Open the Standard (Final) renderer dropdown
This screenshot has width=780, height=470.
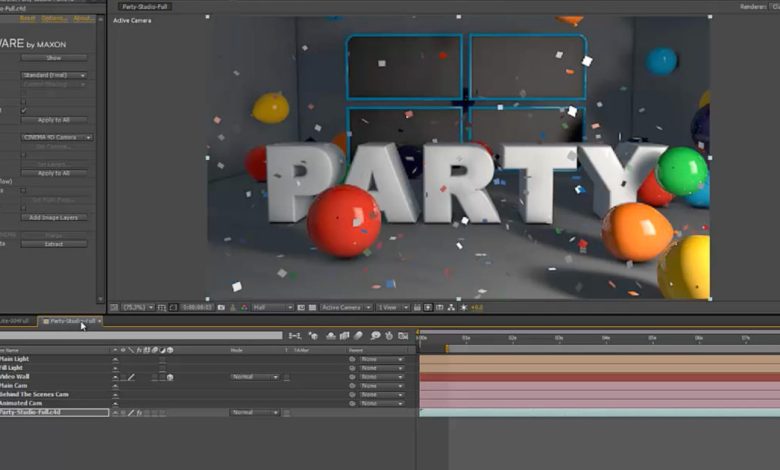[55, 75]
